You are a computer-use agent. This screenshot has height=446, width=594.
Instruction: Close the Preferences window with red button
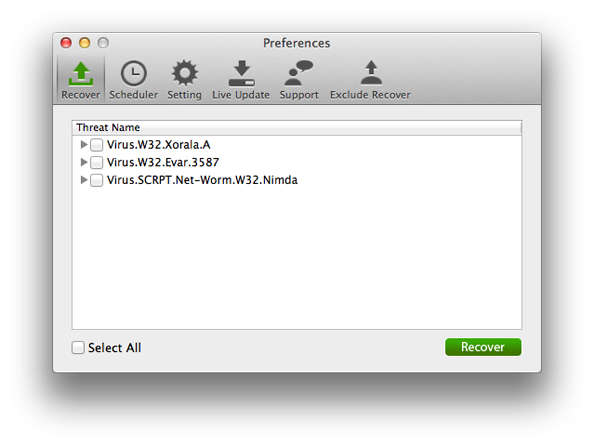point(66,43)
